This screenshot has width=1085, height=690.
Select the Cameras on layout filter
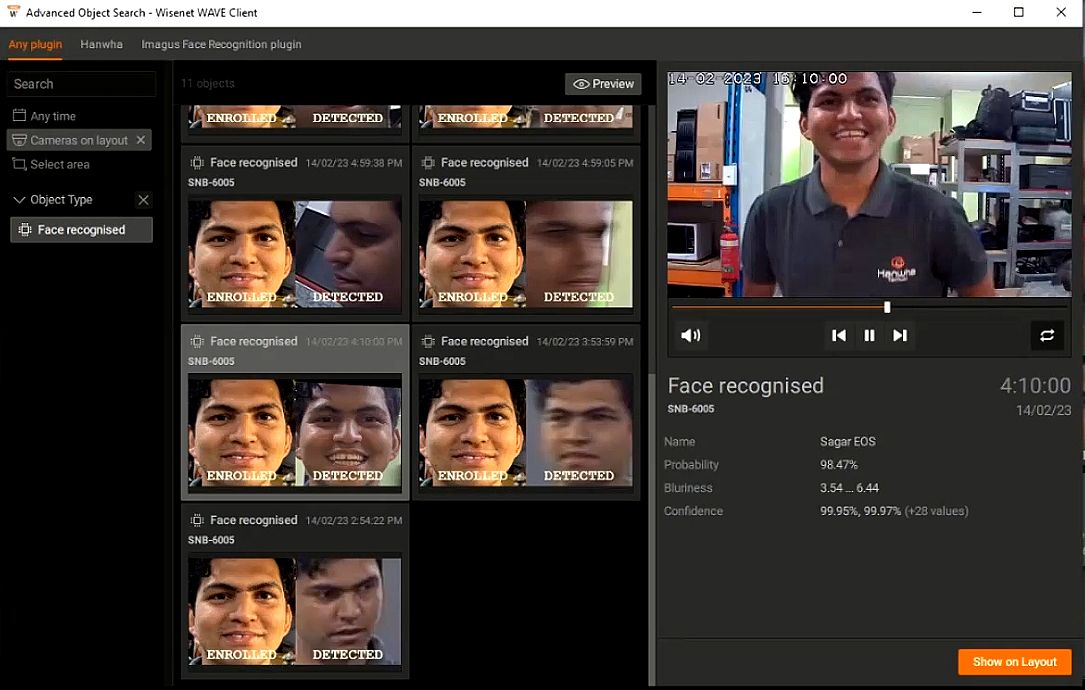click(79, 140)
